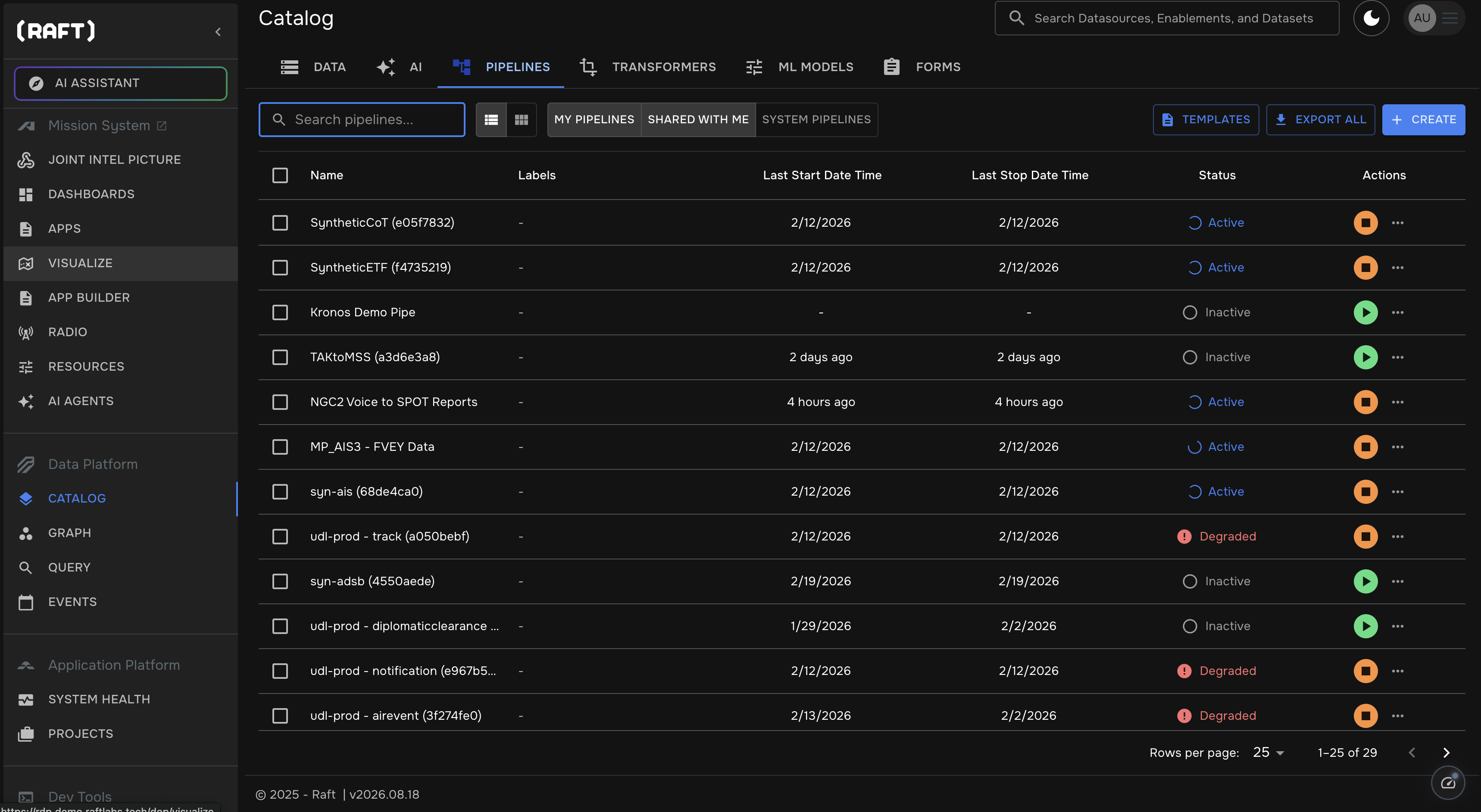Switch to list view layout
Viewport: 1481px width, 812px height.
click(491, 120)
